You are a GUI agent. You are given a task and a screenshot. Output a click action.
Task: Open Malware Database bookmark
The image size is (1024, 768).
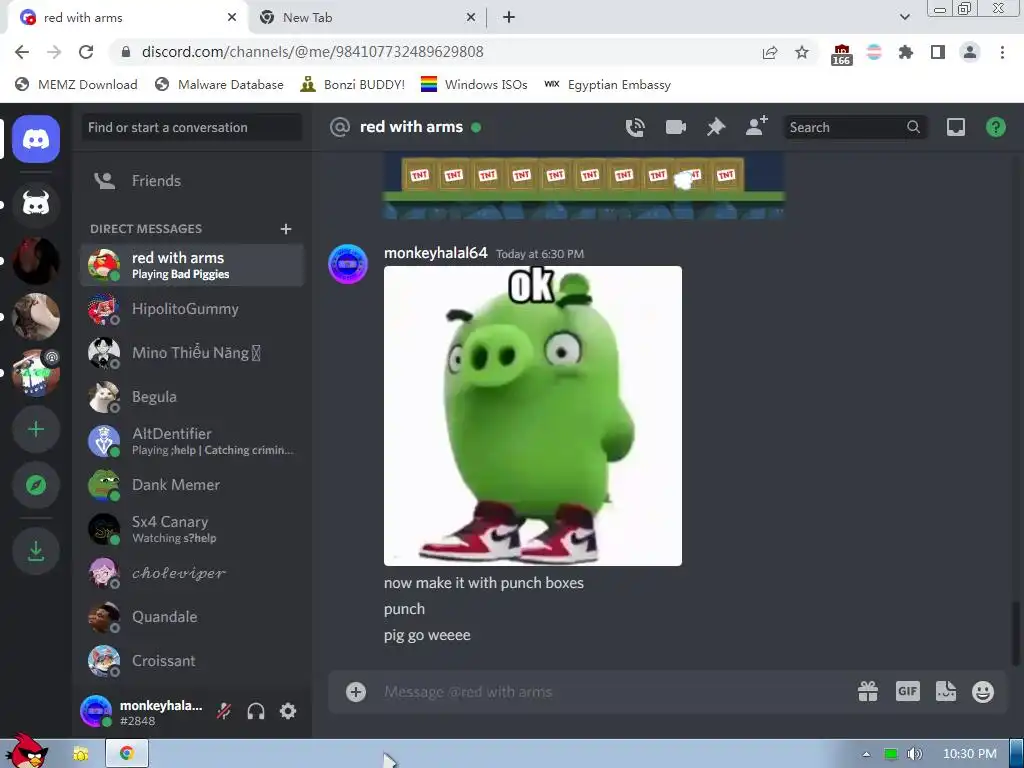219,84
